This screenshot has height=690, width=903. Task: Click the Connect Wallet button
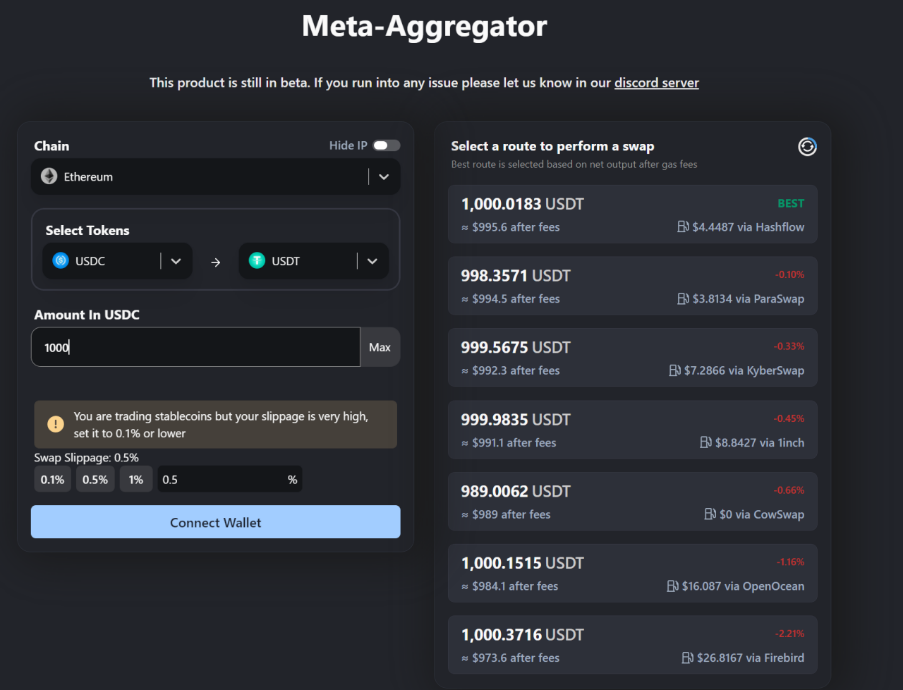[215, 522]
